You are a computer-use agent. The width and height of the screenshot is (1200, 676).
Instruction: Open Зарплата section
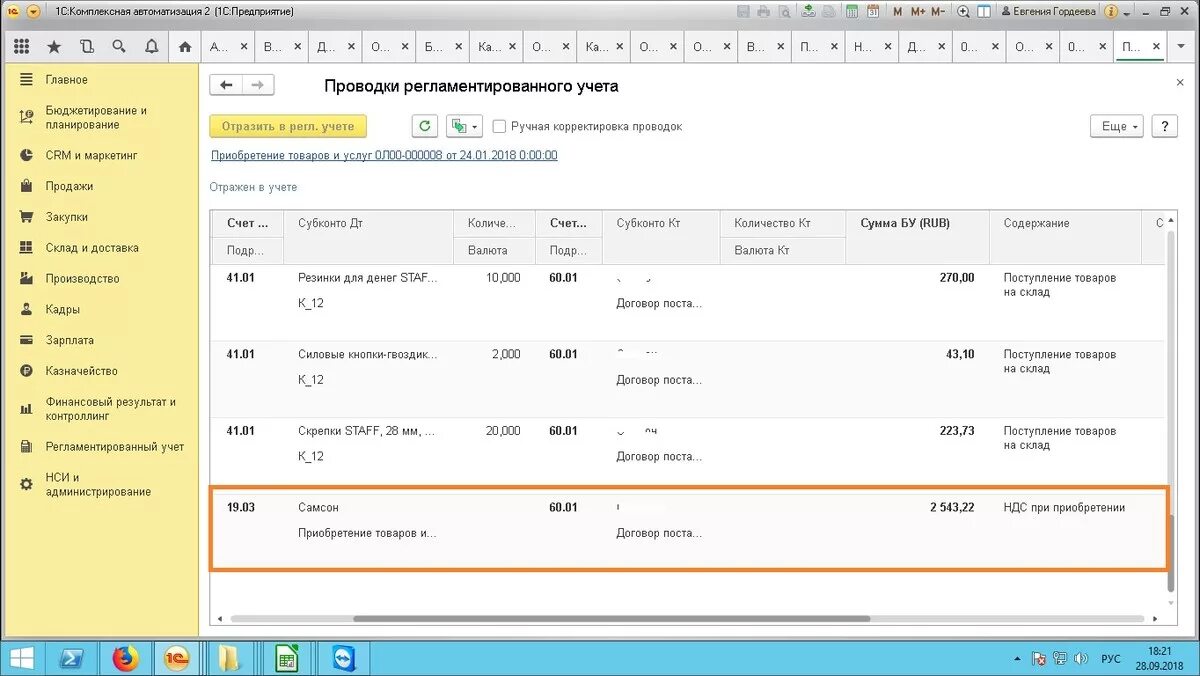(x=69, y=340)
